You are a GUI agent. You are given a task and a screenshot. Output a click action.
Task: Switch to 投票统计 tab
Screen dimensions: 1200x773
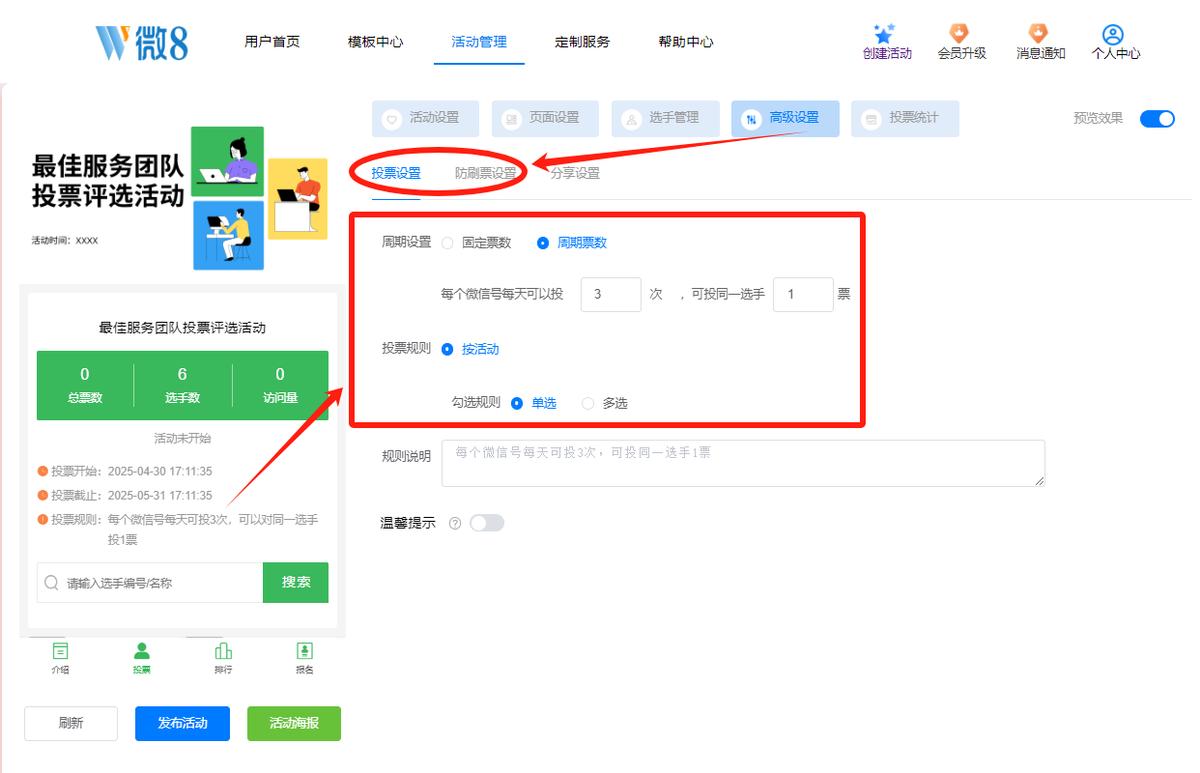tap(905, 118)
